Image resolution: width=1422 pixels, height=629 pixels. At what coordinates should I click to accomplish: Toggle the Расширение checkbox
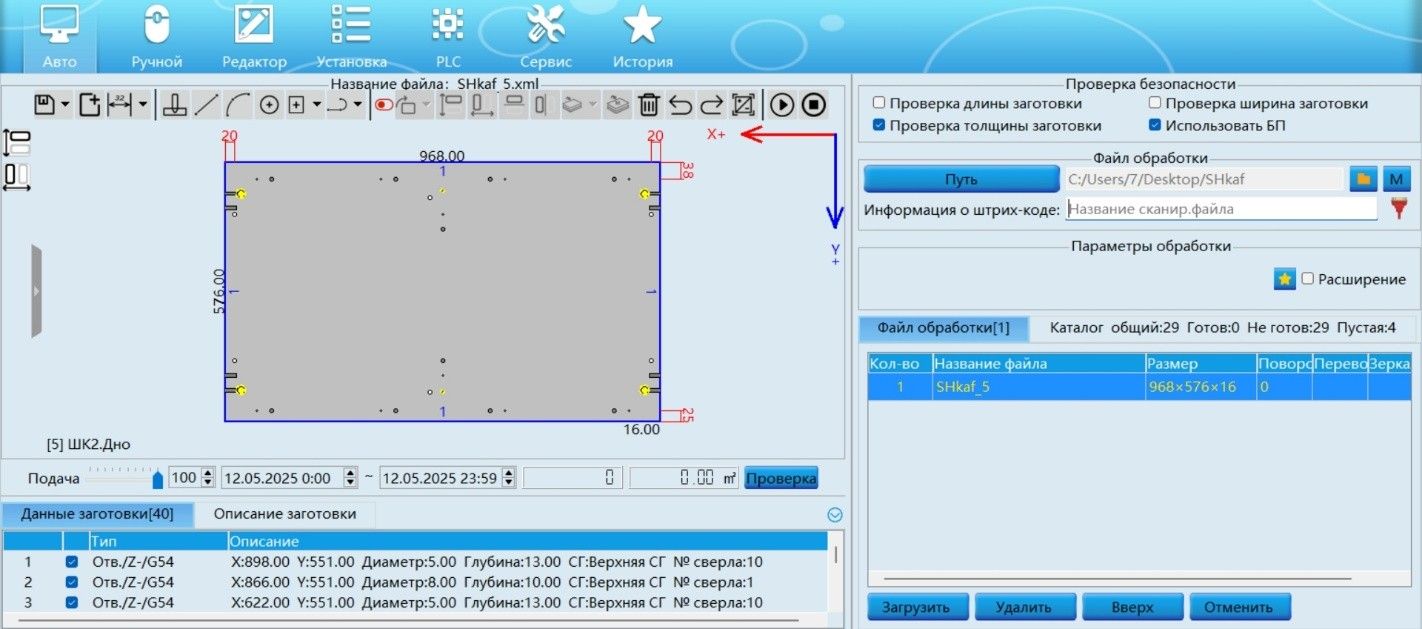(1307, 279)
